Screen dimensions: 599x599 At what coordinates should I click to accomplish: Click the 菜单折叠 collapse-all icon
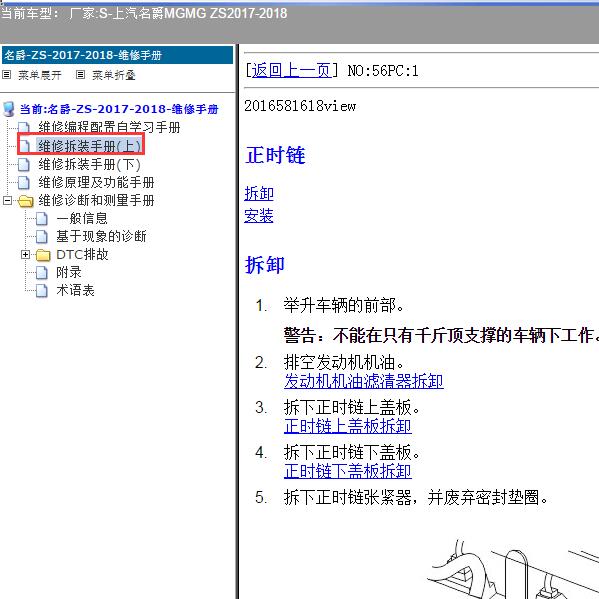[80, 75]
